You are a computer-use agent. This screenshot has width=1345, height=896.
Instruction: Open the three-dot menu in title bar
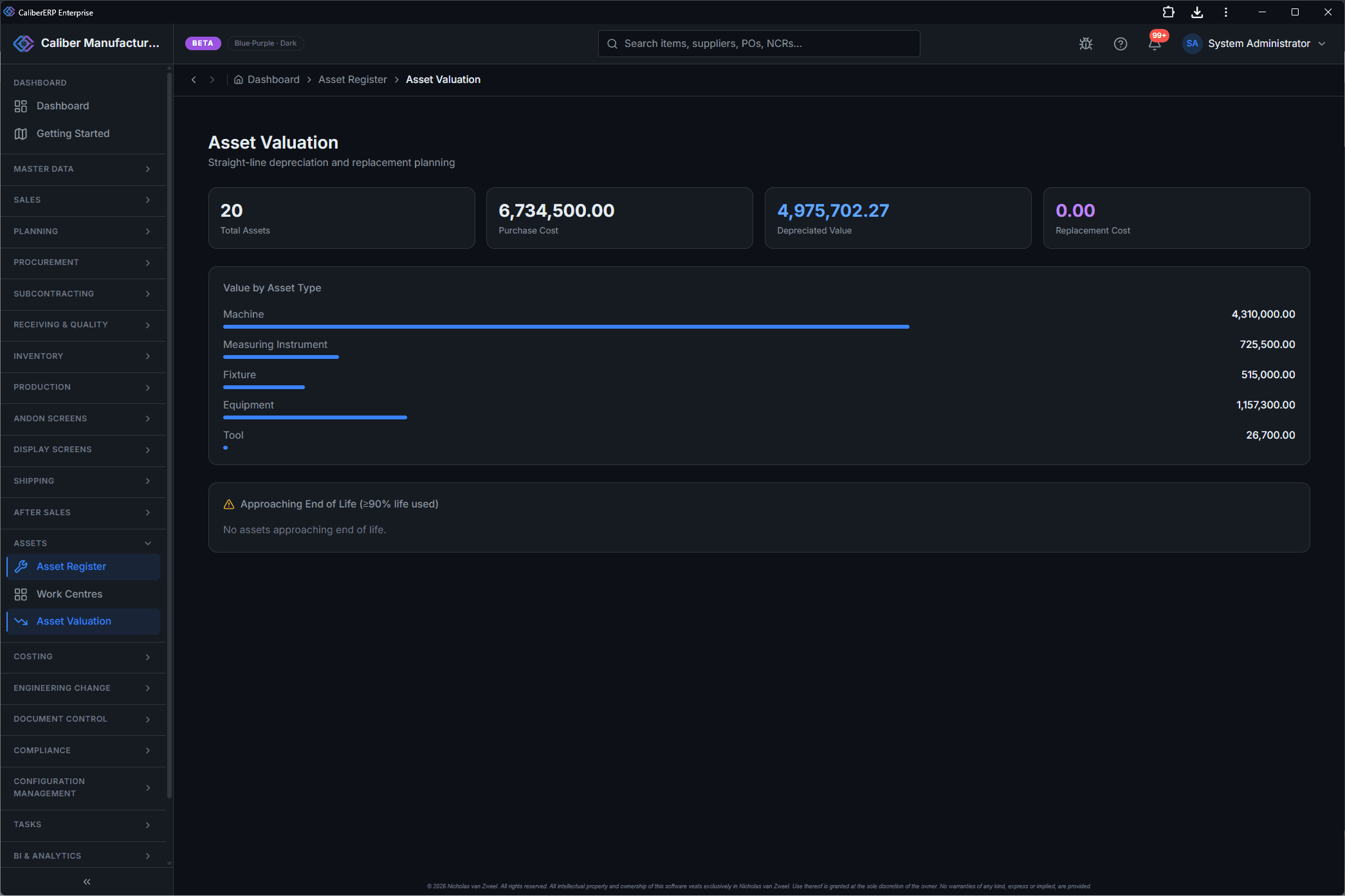click(1226, 12)
